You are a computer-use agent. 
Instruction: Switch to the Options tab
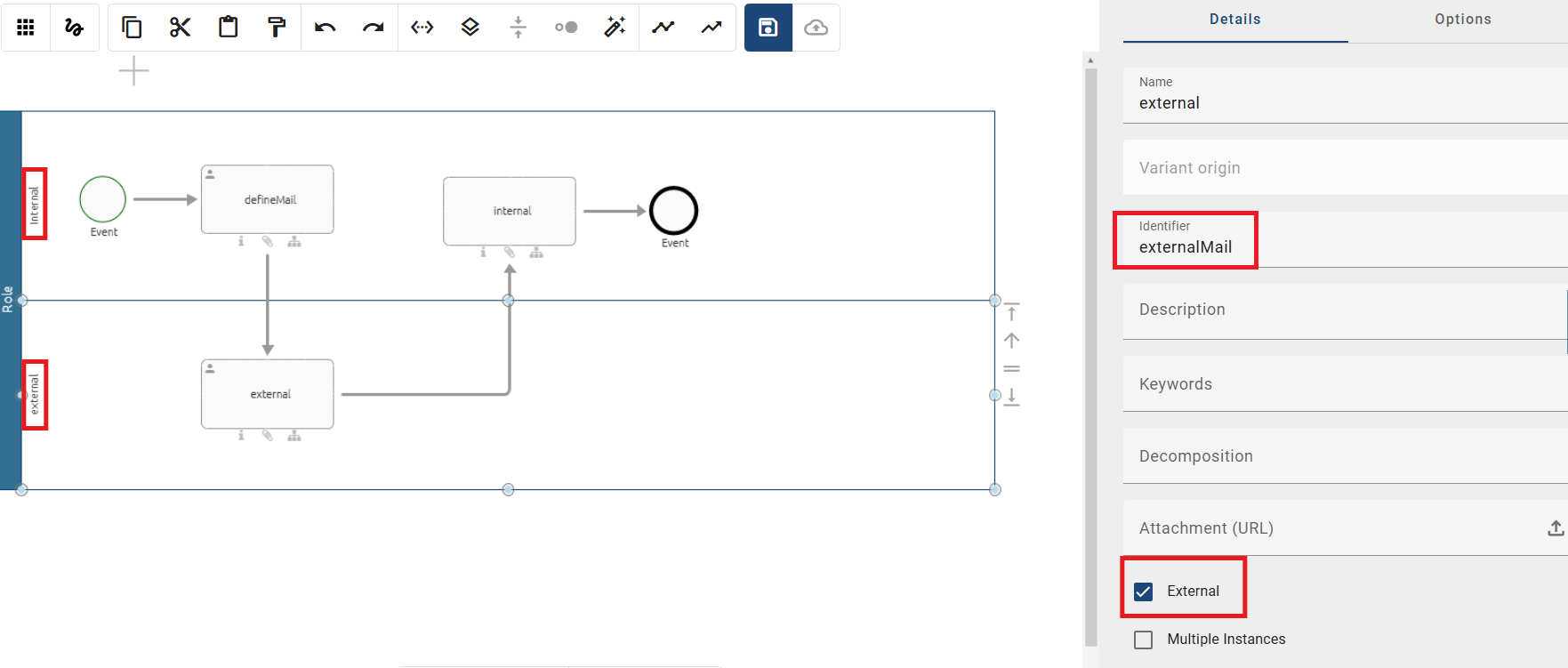tap(1462, 20)
